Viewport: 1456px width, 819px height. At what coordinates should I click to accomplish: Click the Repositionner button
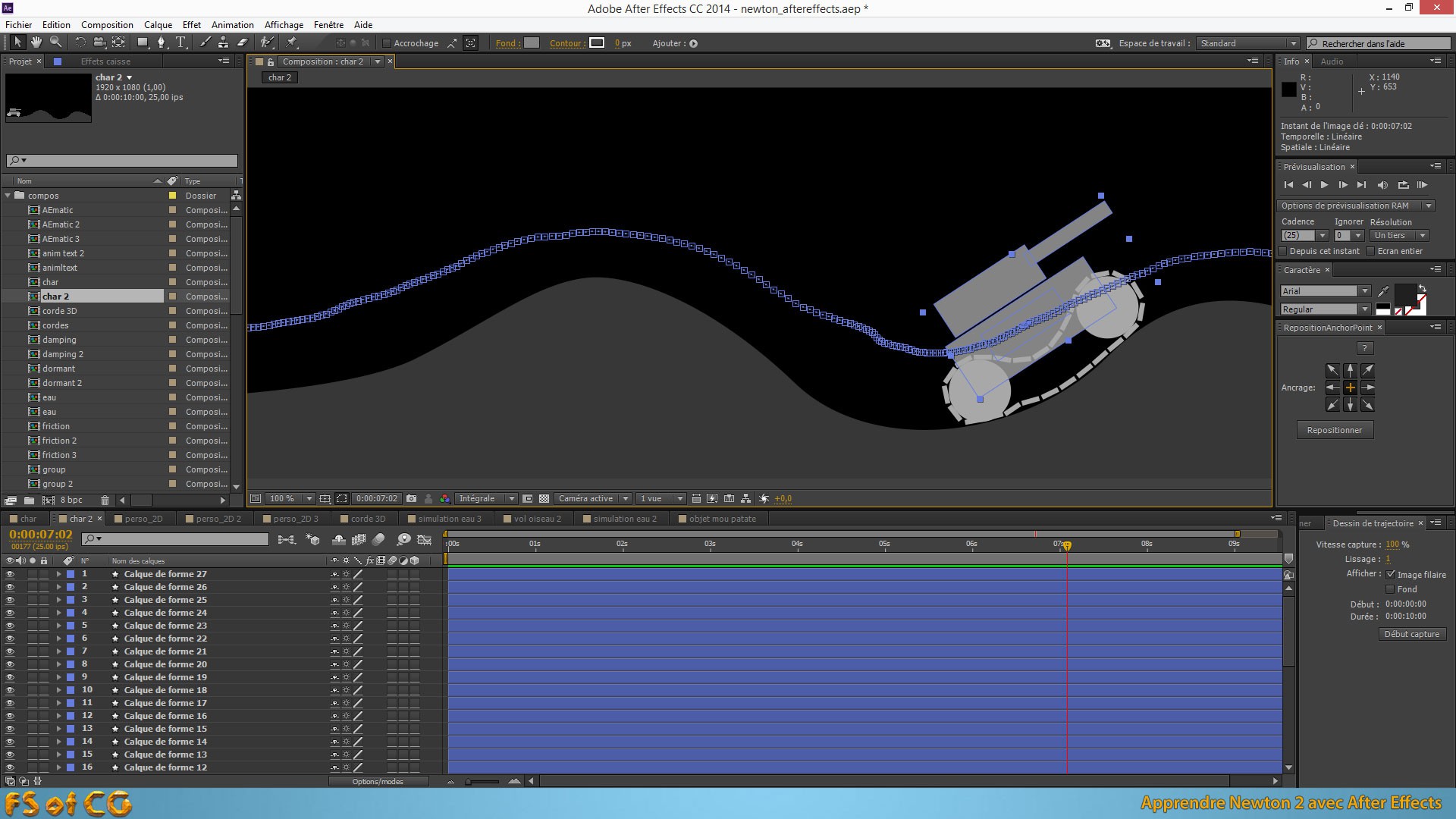tap(1334, 429)
